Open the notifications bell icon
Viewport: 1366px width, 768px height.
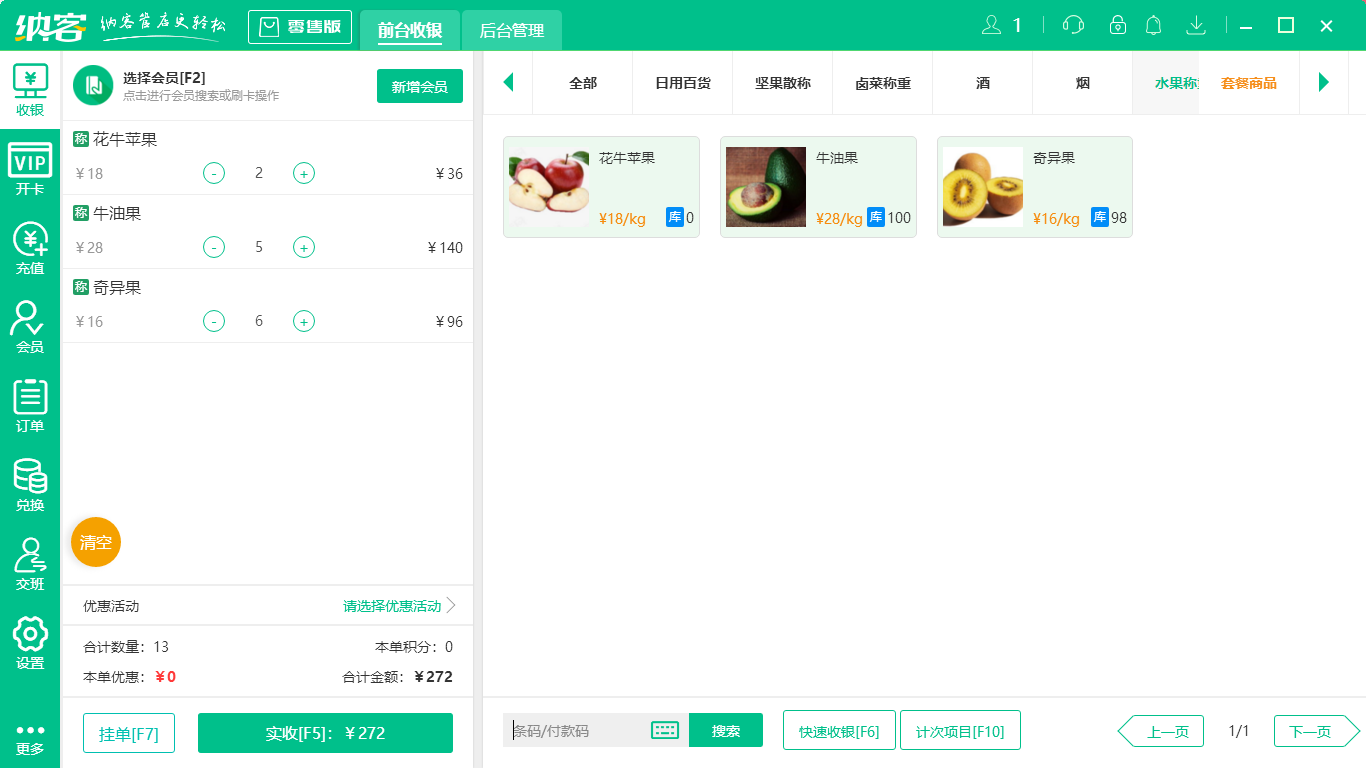coord(1154,25)
